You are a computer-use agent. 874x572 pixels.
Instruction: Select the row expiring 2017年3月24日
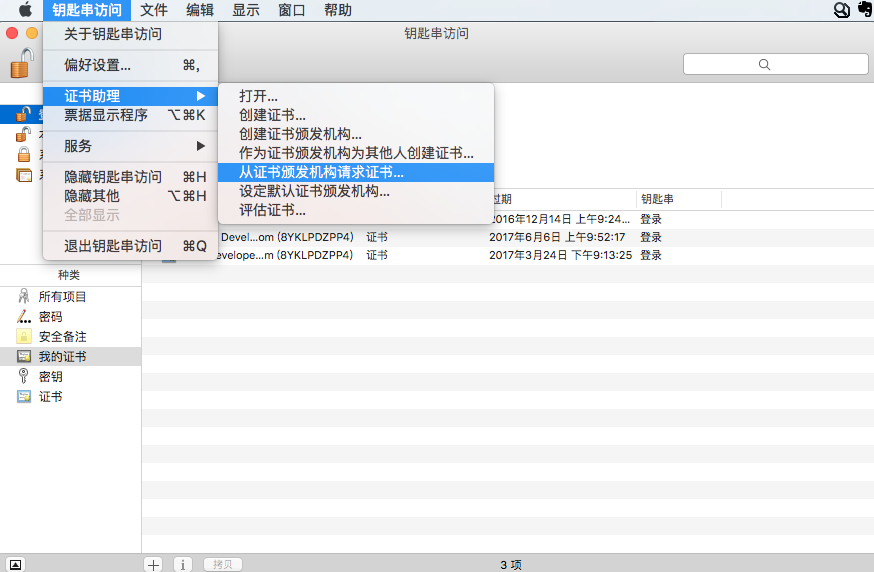pyautogui.click(x=508, y=255)
